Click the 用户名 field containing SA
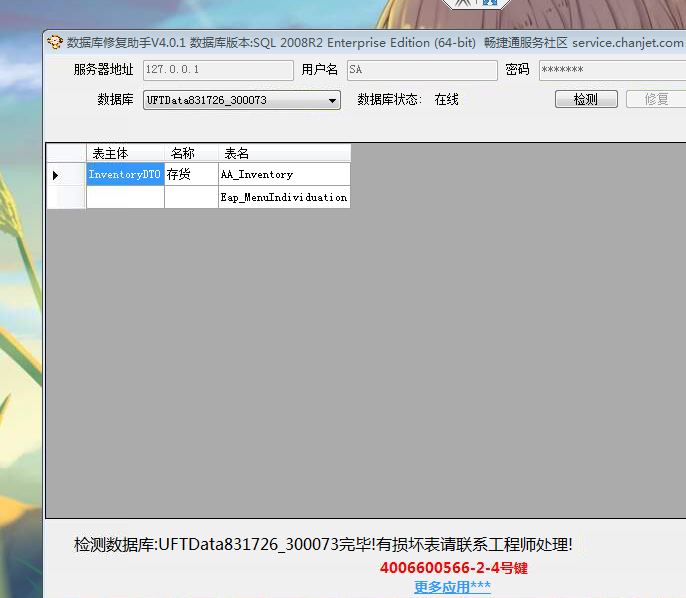This screenshot has width=686, height=598. 422,70
